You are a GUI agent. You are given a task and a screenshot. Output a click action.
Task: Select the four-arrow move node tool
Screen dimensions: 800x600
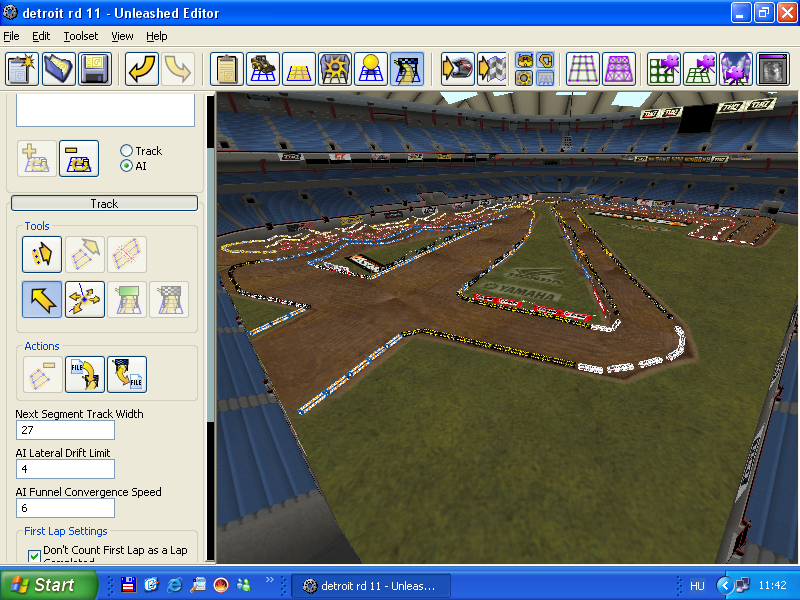click(85, 299)
